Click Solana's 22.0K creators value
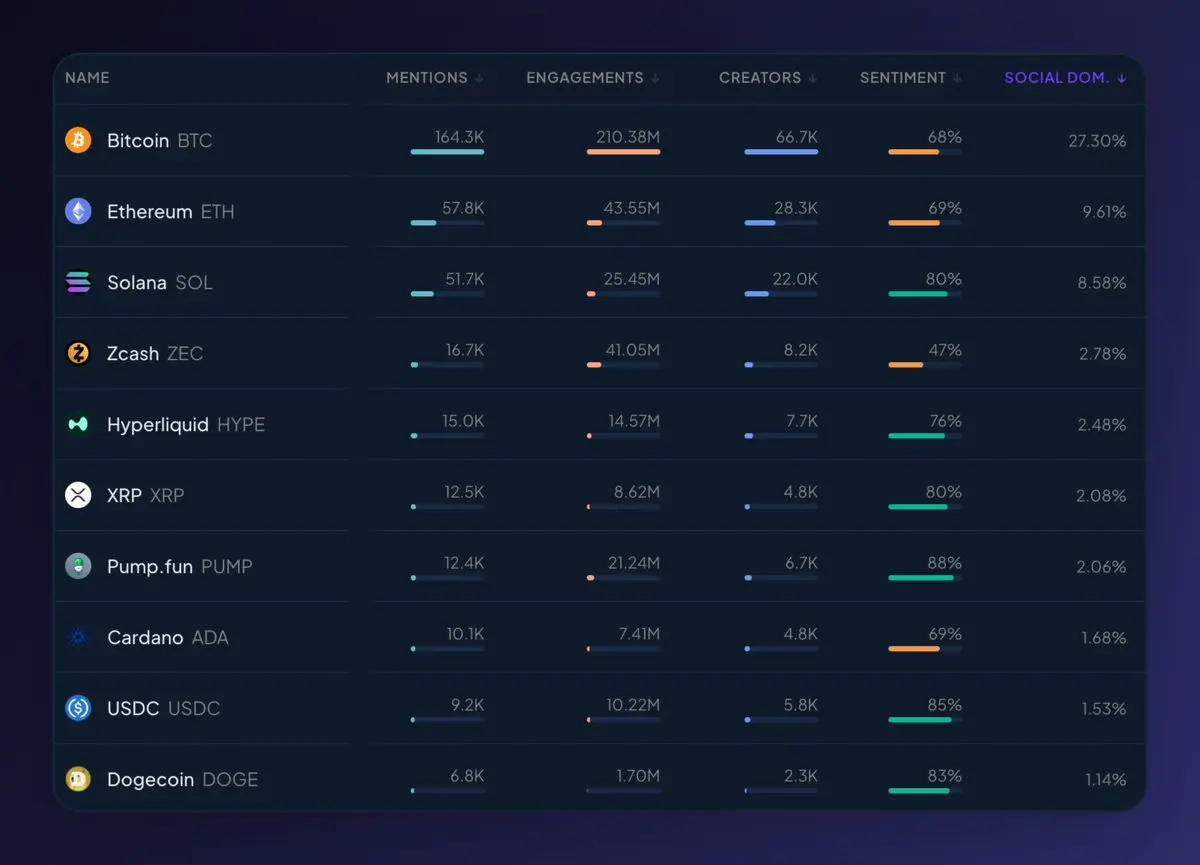1200x865 pixels. tap(797, 279)
